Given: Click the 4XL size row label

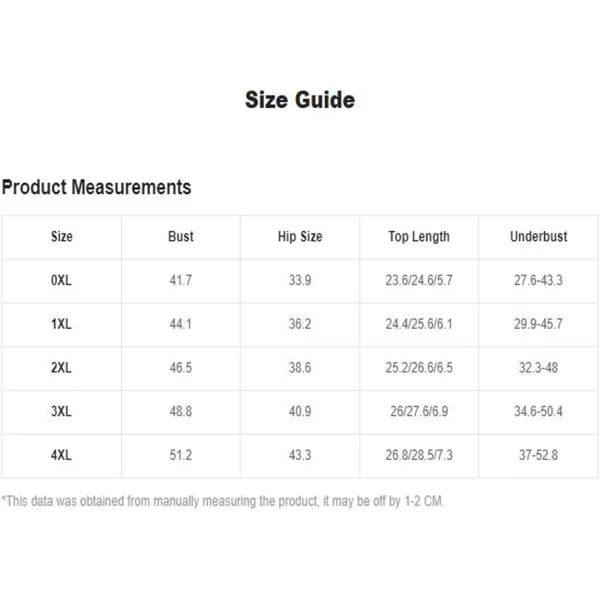Looking at the screenshot, I should click(61, 455).
